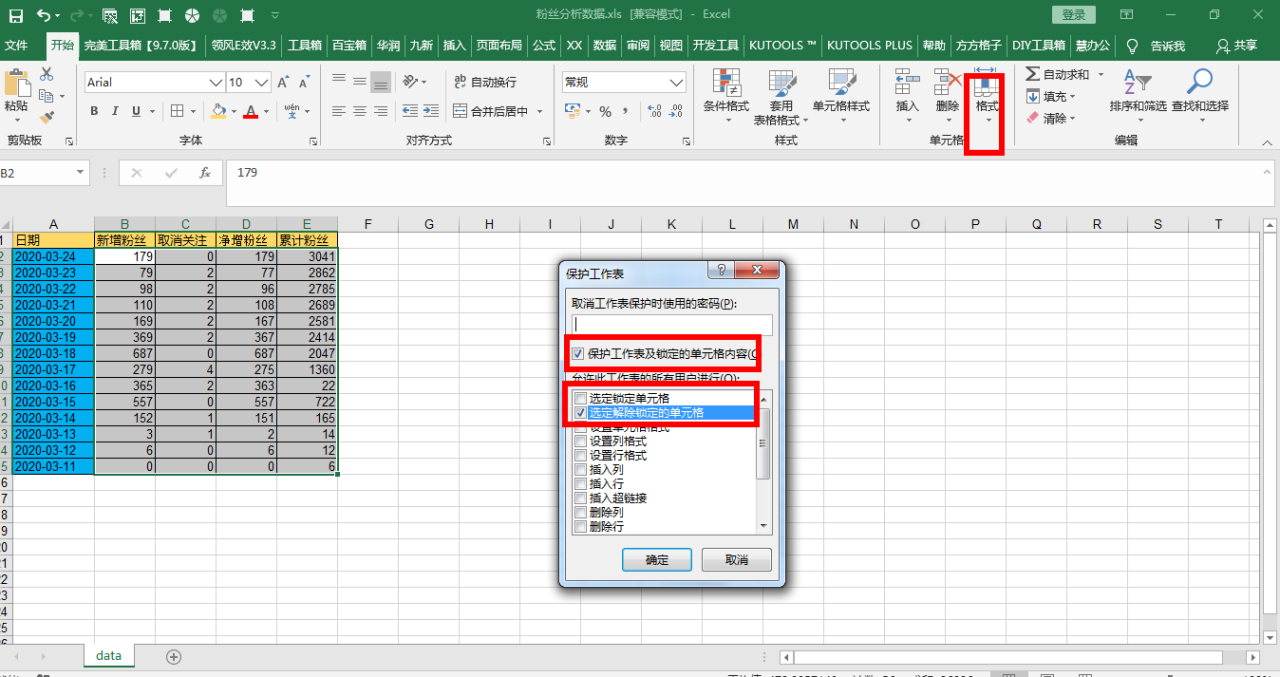The height and width of the screenshot is (677, 1280).
Task: Uncheck 选定解除锁定的单元格 option
Action: click(x=581, y=412)
